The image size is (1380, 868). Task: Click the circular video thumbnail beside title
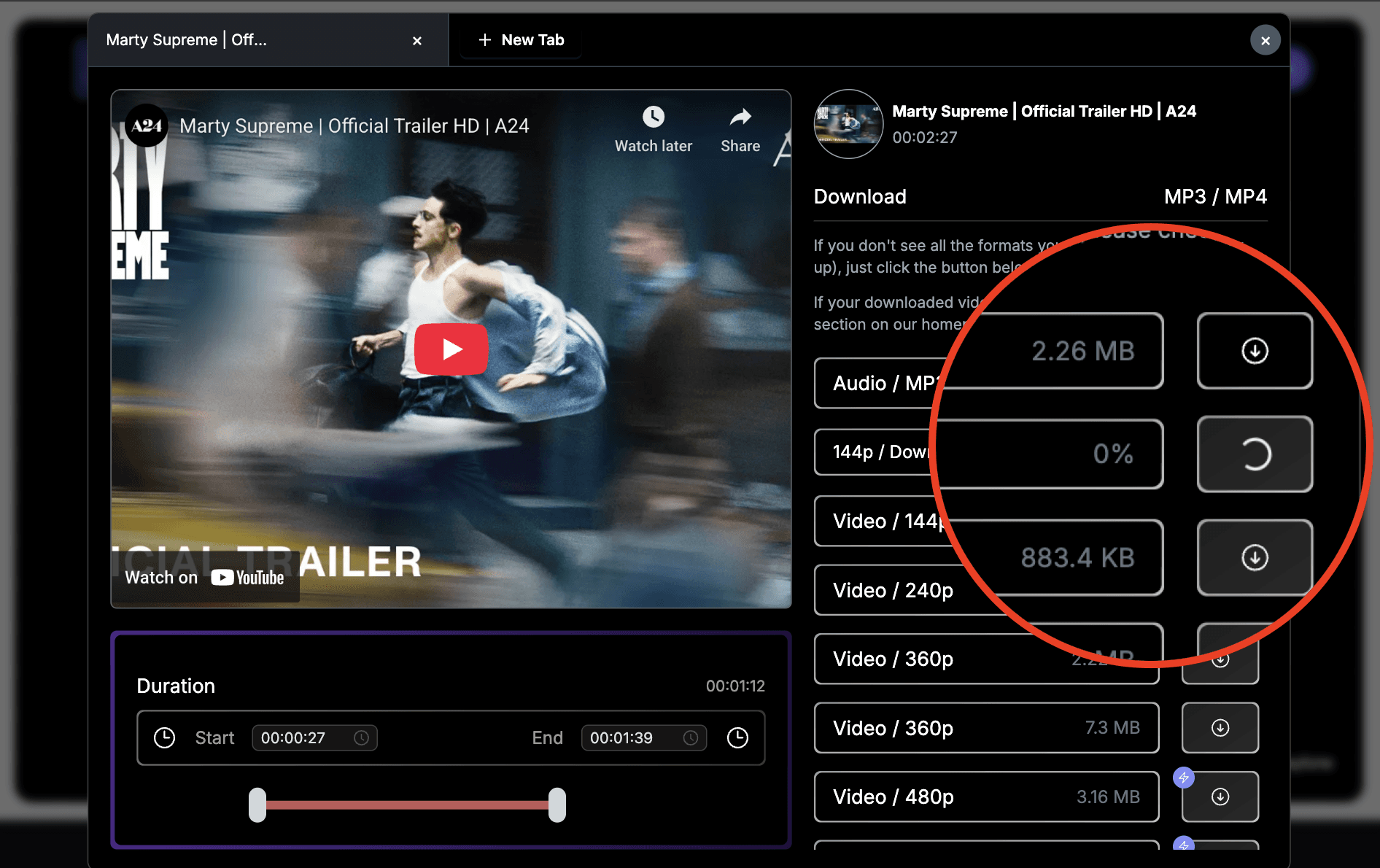[848, 124]
